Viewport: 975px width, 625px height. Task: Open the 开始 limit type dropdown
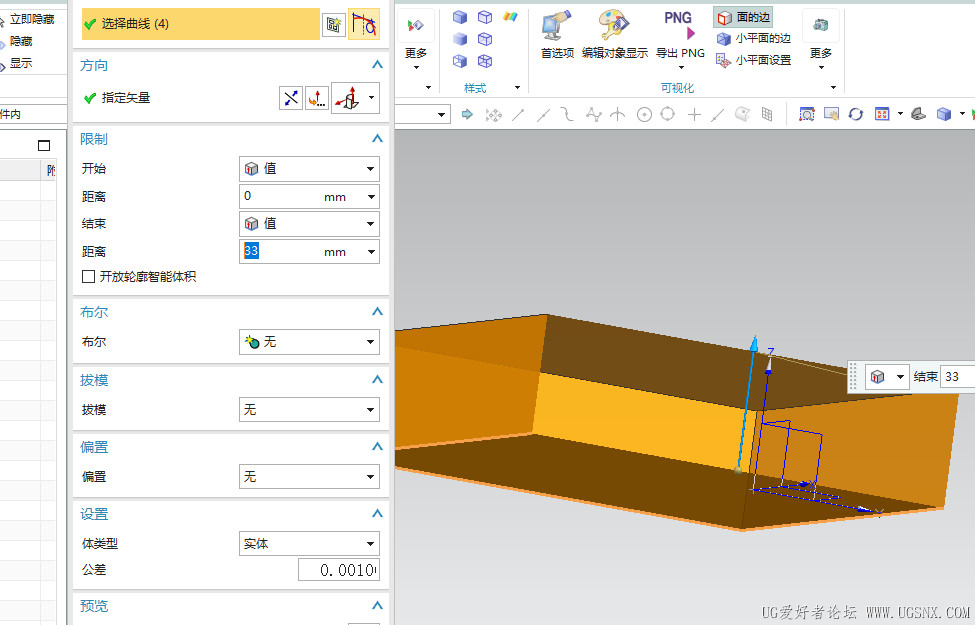point(309,169)
